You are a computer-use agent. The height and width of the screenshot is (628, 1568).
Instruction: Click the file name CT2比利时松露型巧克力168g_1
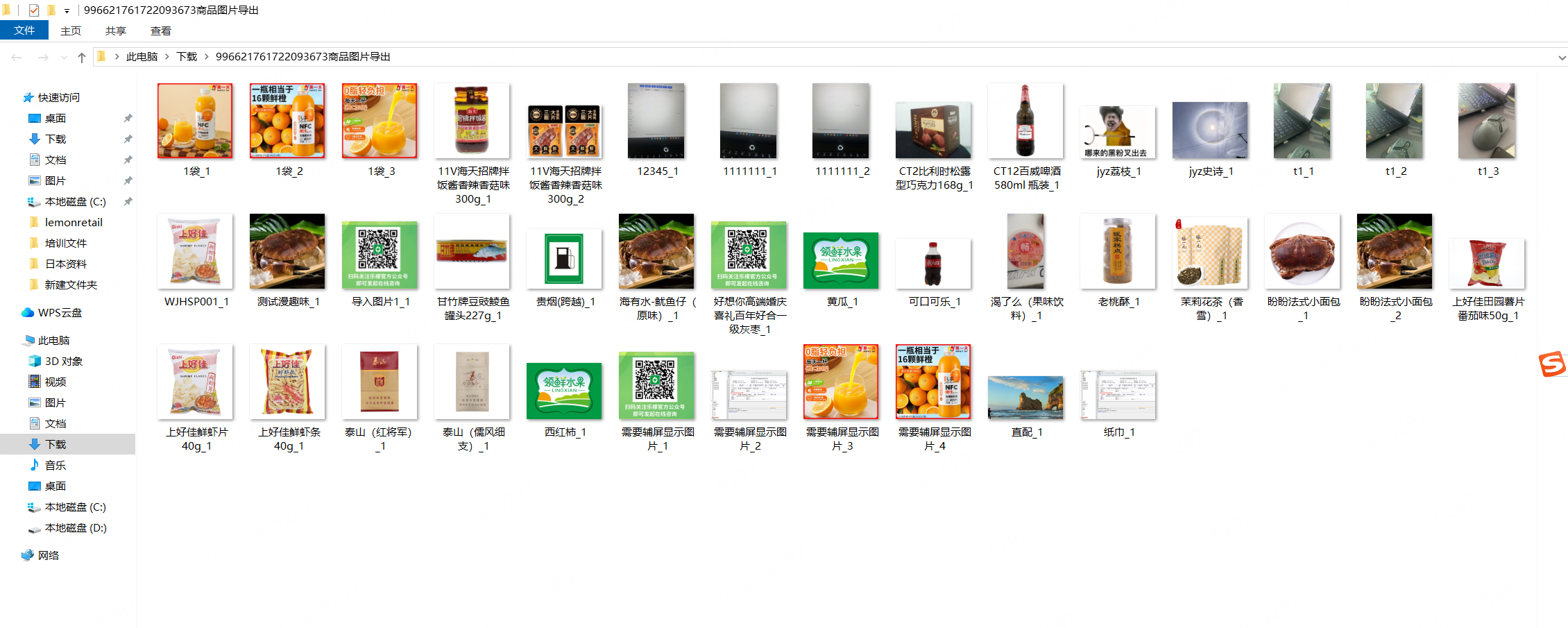[x=935, y=178]
